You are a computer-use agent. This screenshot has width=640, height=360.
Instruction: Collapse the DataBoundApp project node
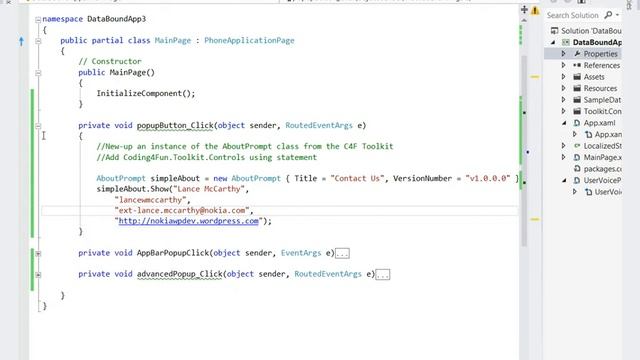click(x=553, y=42)
